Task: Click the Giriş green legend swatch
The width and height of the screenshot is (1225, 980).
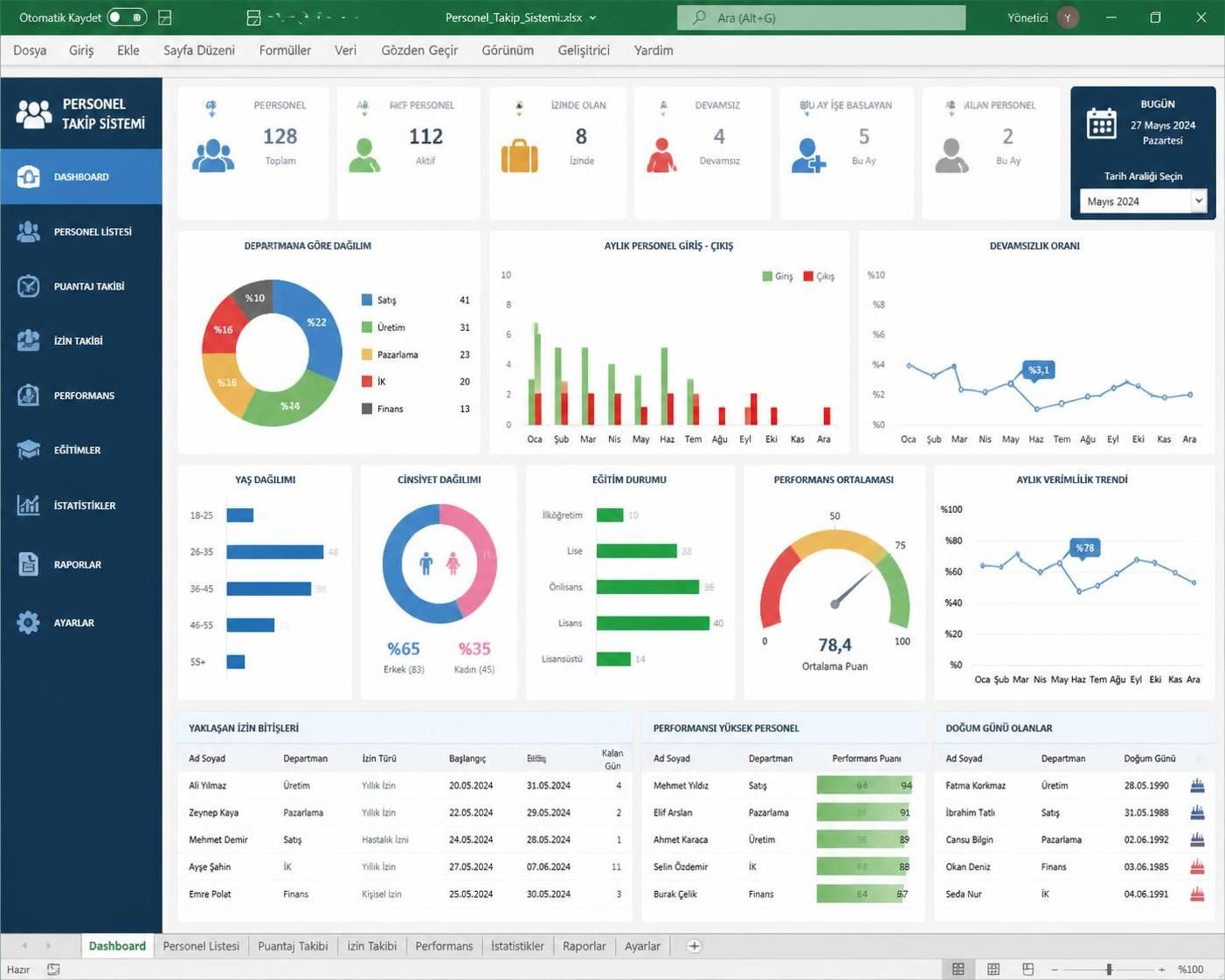Action: pos(767,276)
